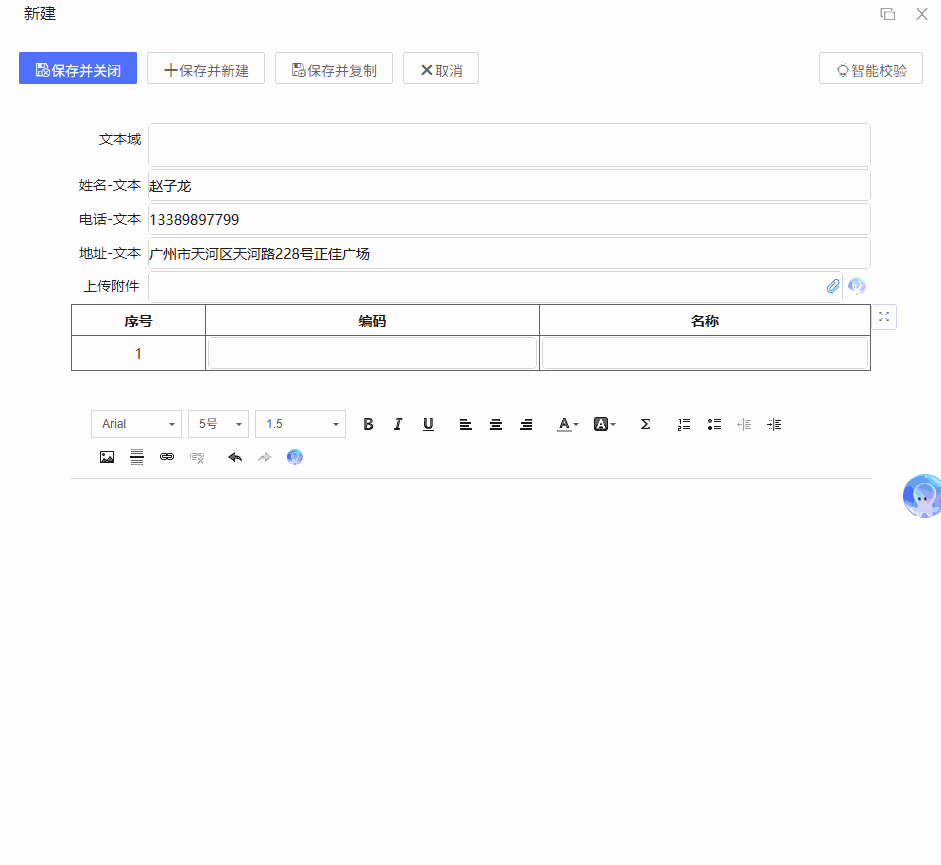This screenshot has width=941, height=865.
Task: Open the AI assistant beside the attachment field
Action: tap(857, 286)
